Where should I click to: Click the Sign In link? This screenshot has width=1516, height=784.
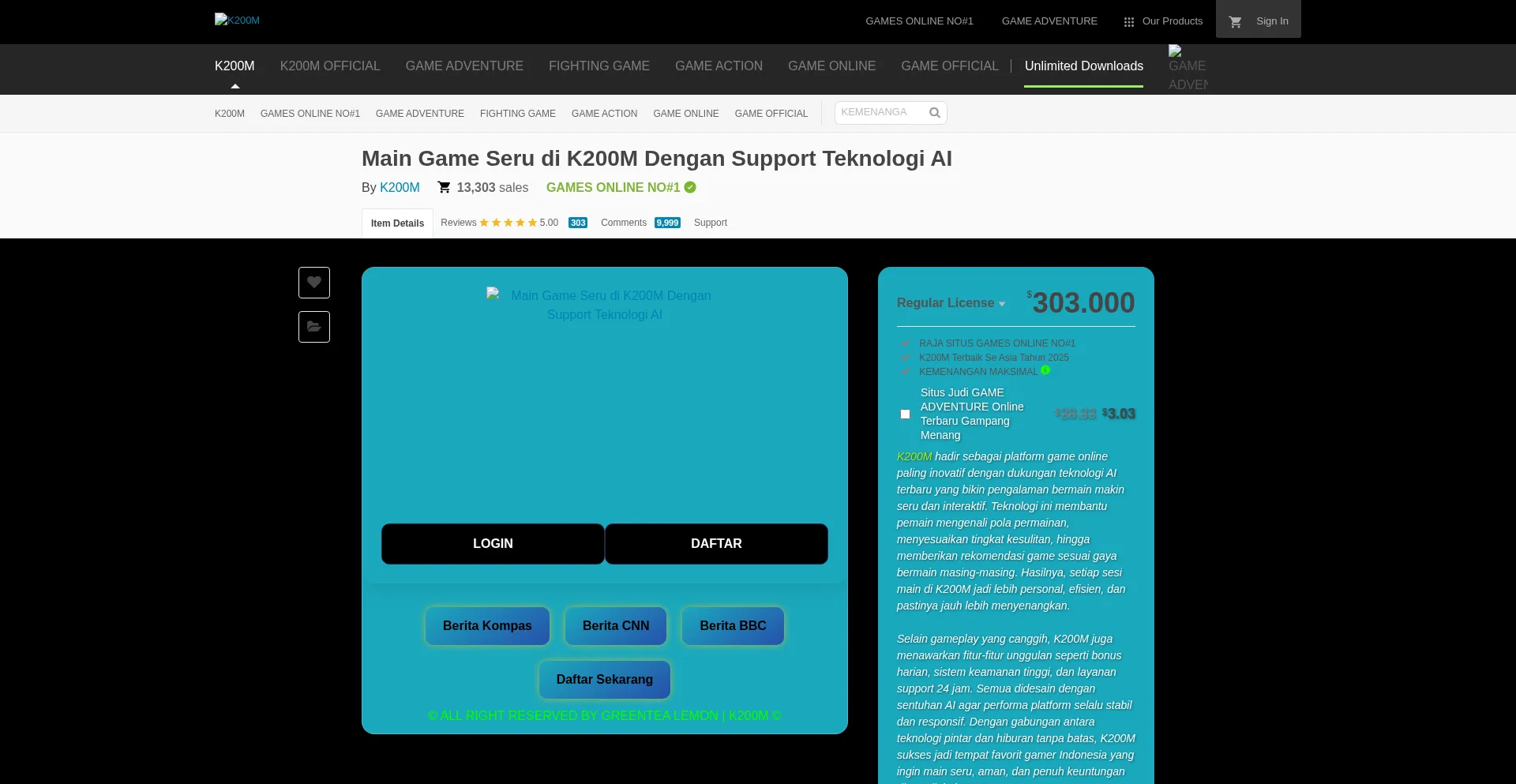(x=1272, y=21)
